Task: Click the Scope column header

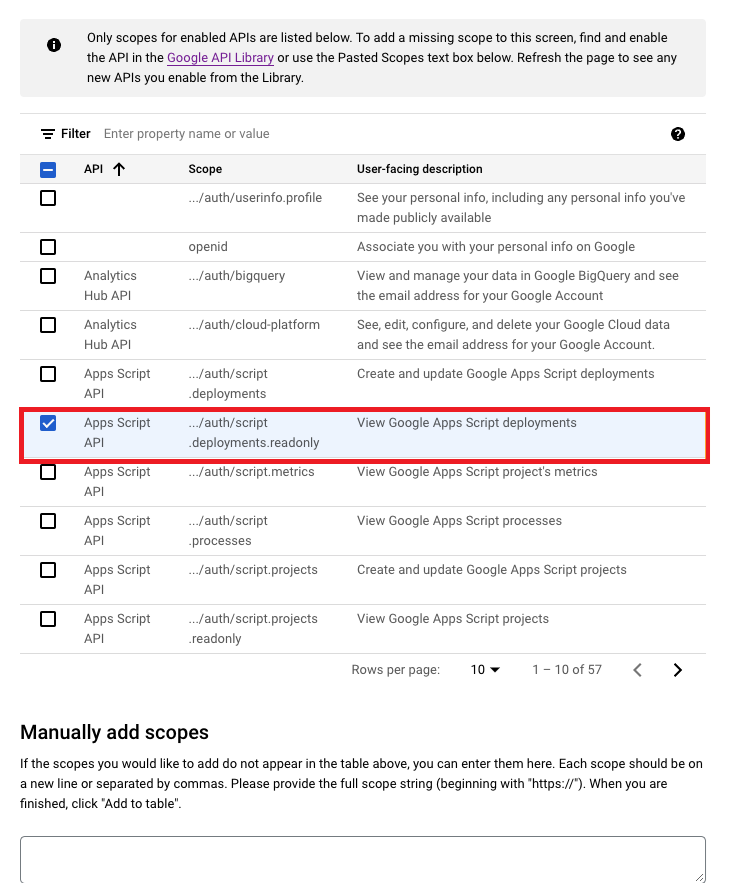Action: pyautogui.click(x=205, y=169)
